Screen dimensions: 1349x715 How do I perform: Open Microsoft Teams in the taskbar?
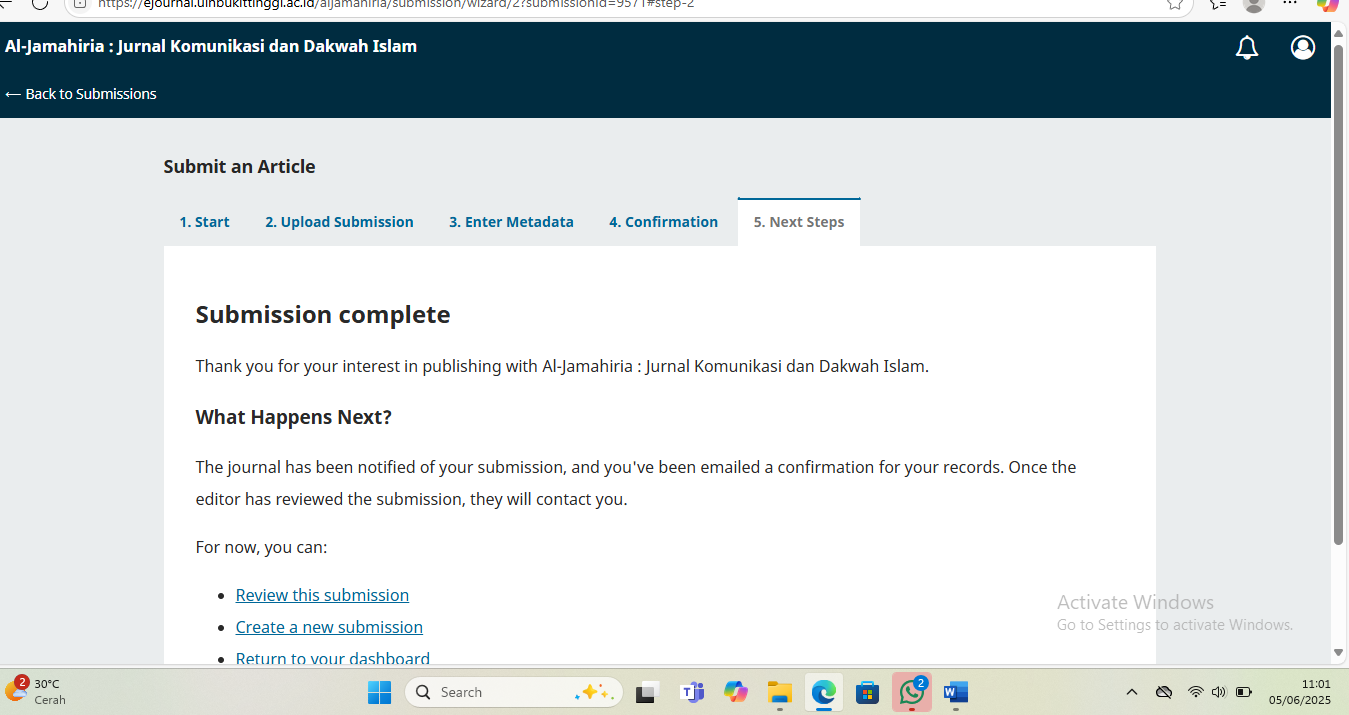click(x=691, y=692)
